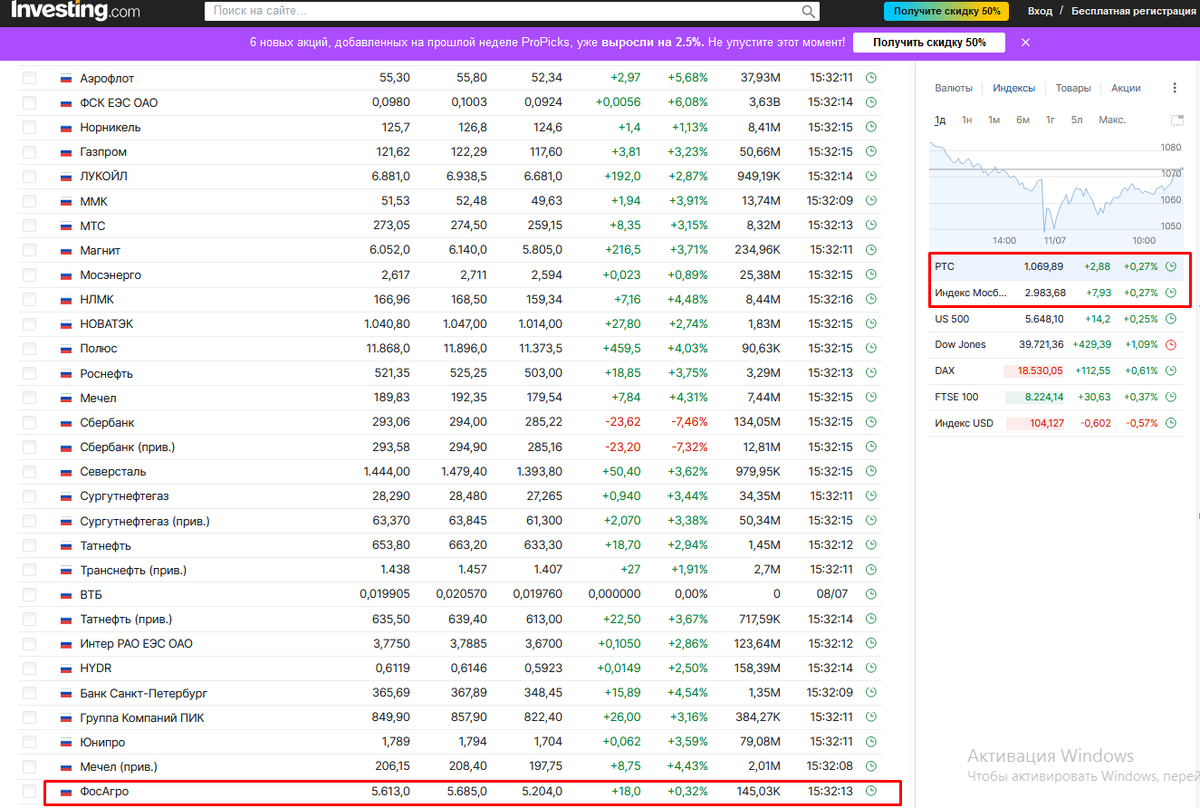Switch to the Акции tab
The image size is (1200, 808).
point(1126,88)
